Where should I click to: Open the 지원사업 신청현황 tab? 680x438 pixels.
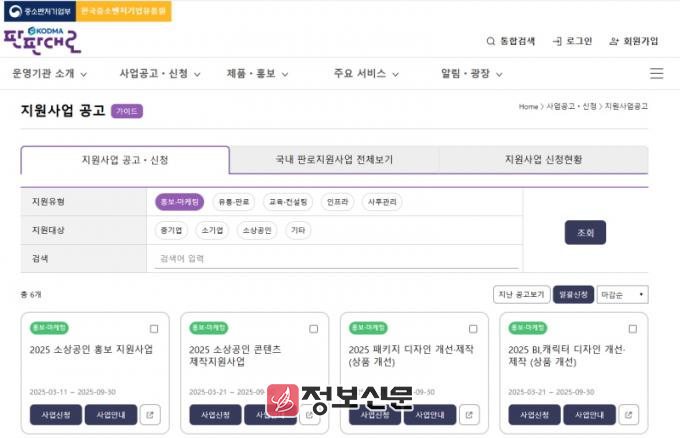click(543, 160)
